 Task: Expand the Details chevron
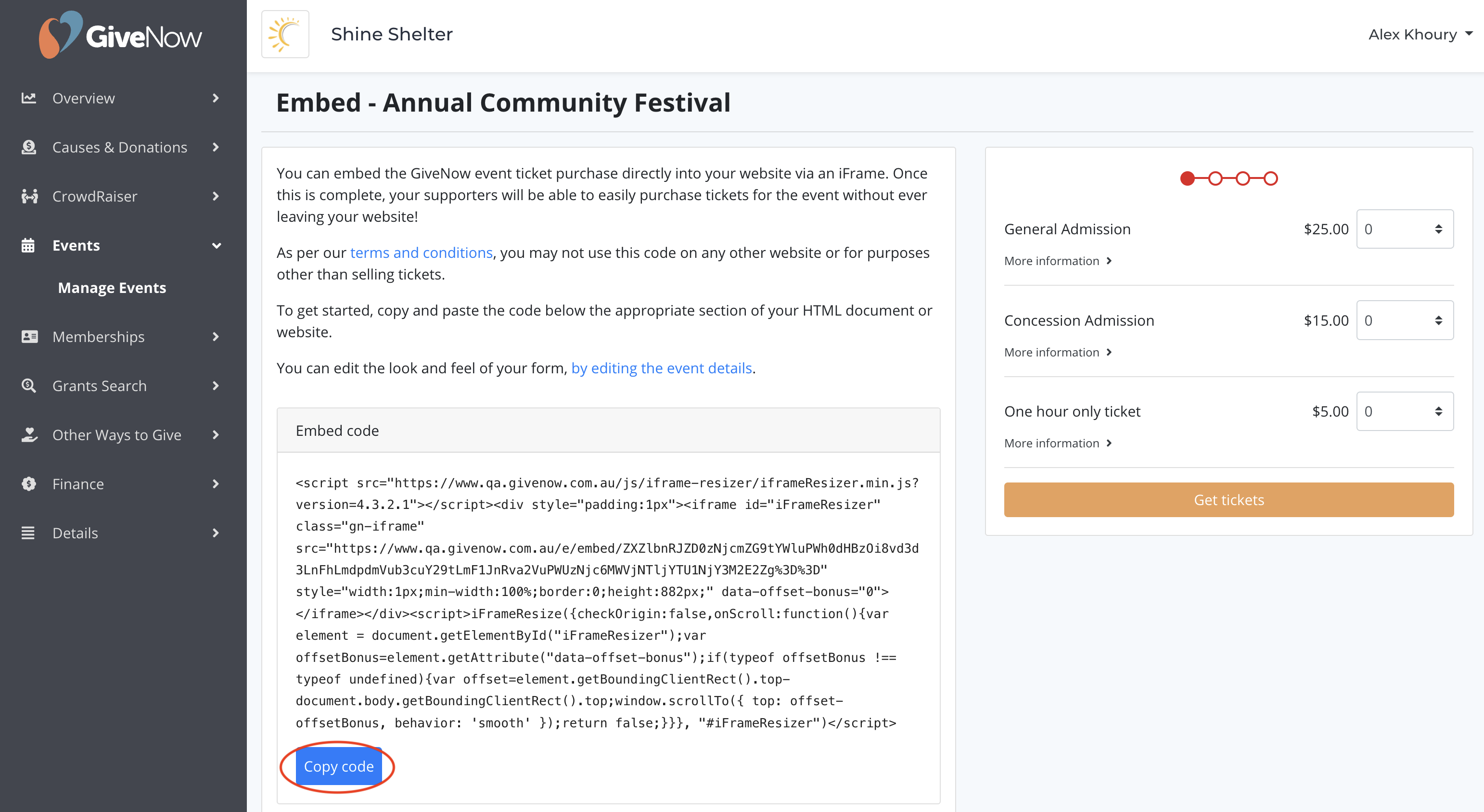coord(216,533)
